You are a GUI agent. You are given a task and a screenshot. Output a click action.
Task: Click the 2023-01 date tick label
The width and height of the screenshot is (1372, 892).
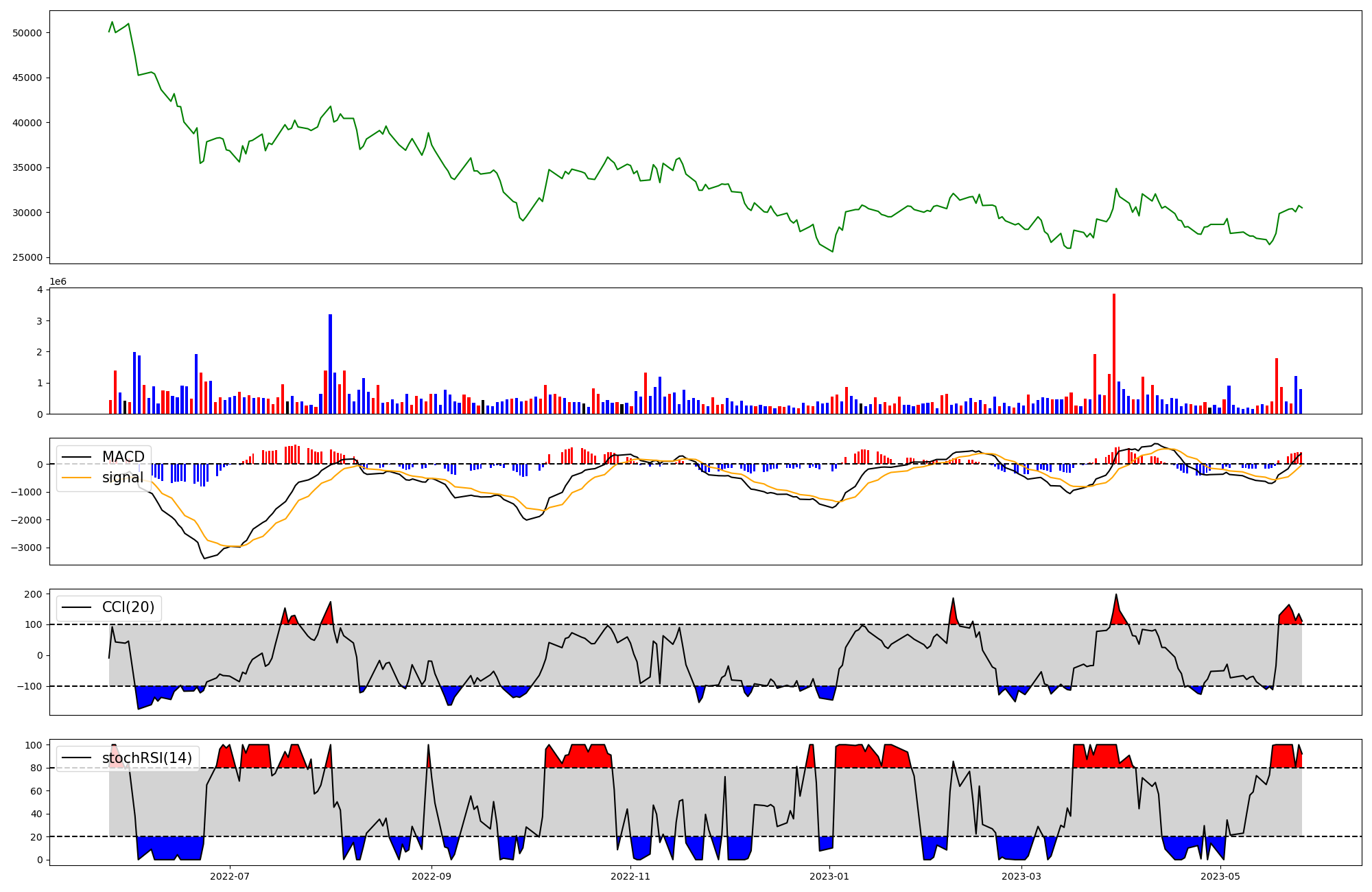coord(830,876)
